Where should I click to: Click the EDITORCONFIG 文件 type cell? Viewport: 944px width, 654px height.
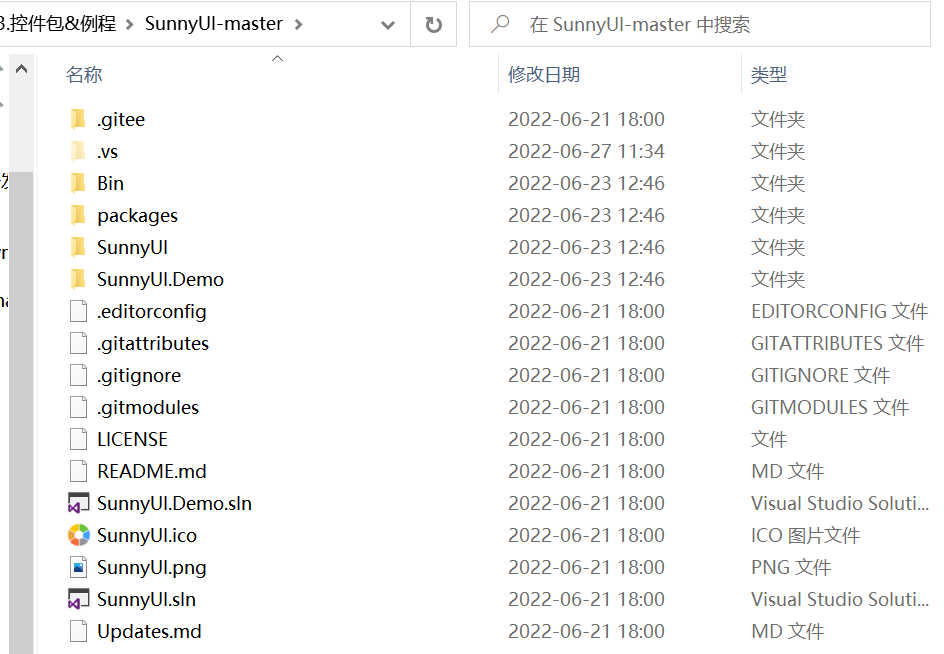coord(839,311)
